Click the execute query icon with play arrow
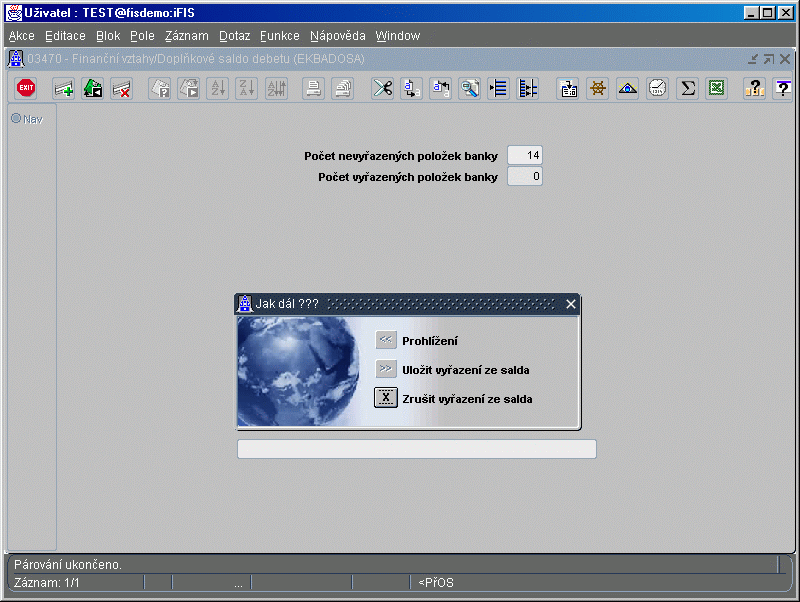 189,88
